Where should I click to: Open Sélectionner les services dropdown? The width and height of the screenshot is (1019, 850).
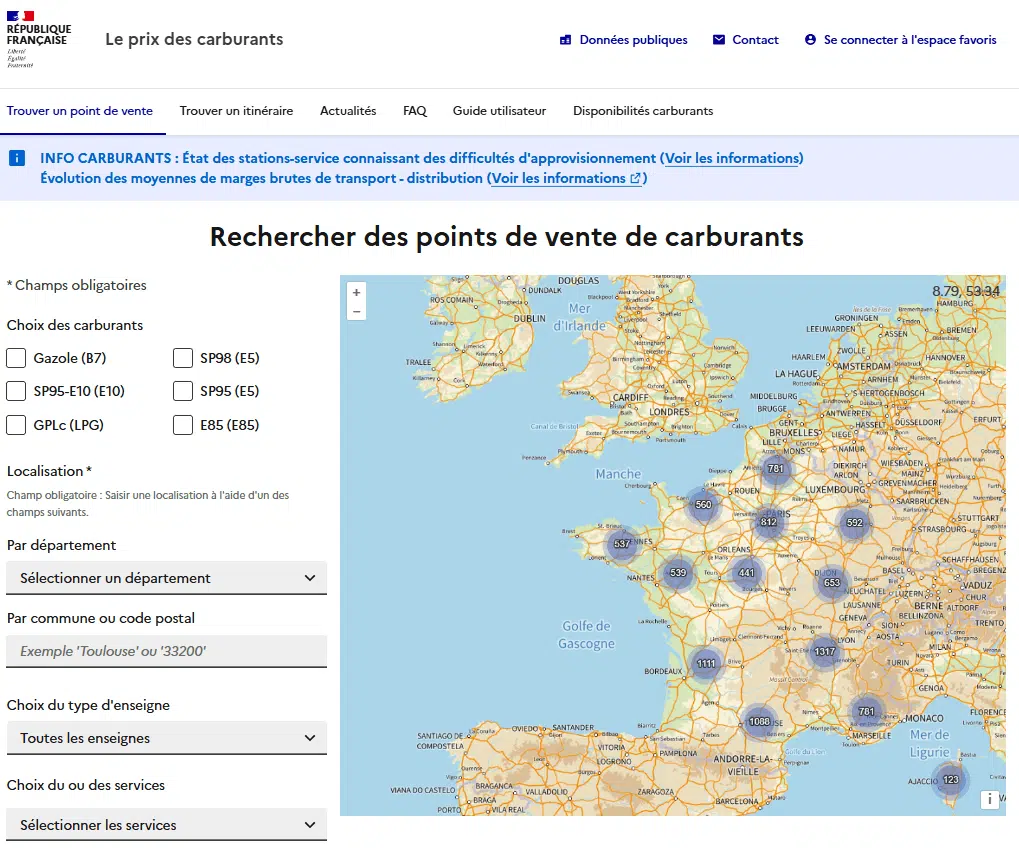(166, 825)
